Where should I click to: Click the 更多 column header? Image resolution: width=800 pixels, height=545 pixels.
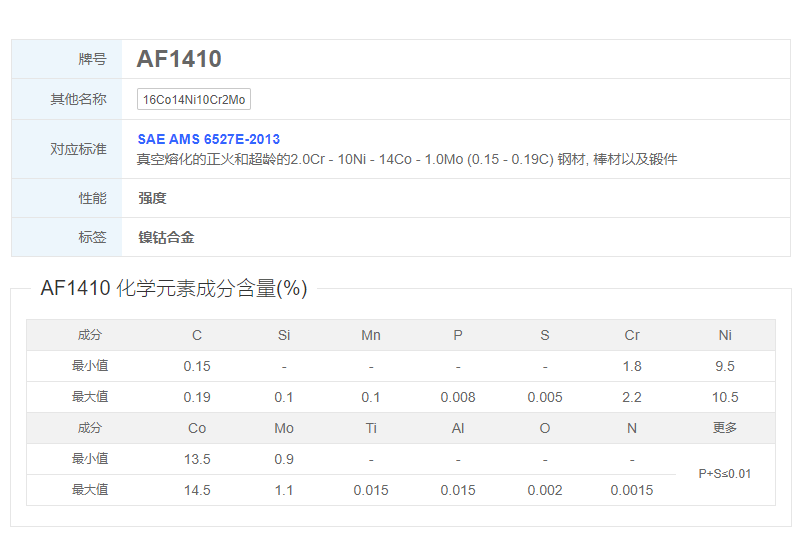725,428
